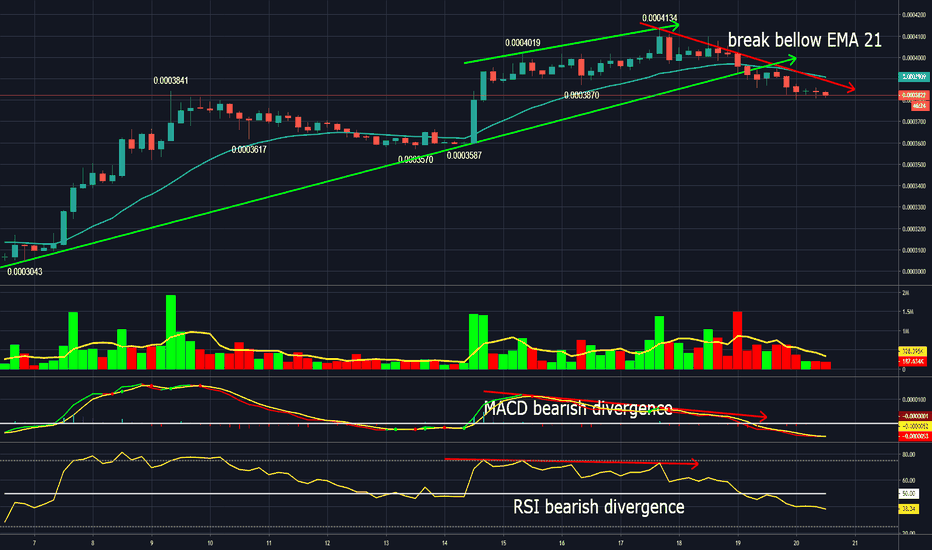932x550 pixels.
Task: Click the 0.0004100 price scale value
Action: click(x=914, y=36)
